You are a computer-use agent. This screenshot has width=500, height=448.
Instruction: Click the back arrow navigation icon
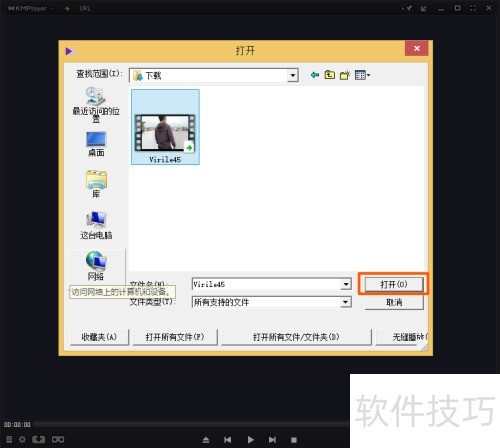click(x=314, y=75)
